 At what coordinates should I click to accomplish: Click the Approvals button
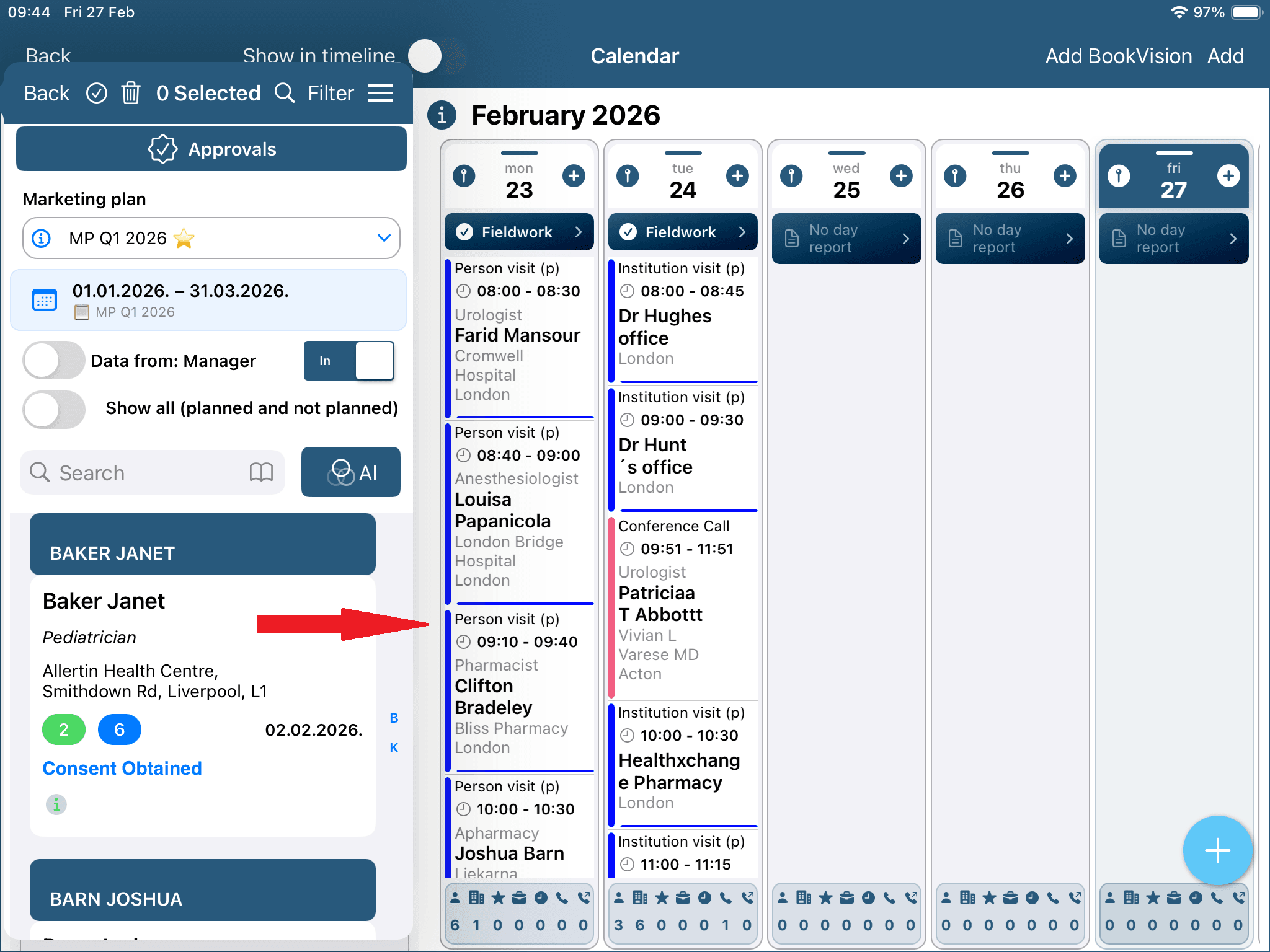[211, 149]
